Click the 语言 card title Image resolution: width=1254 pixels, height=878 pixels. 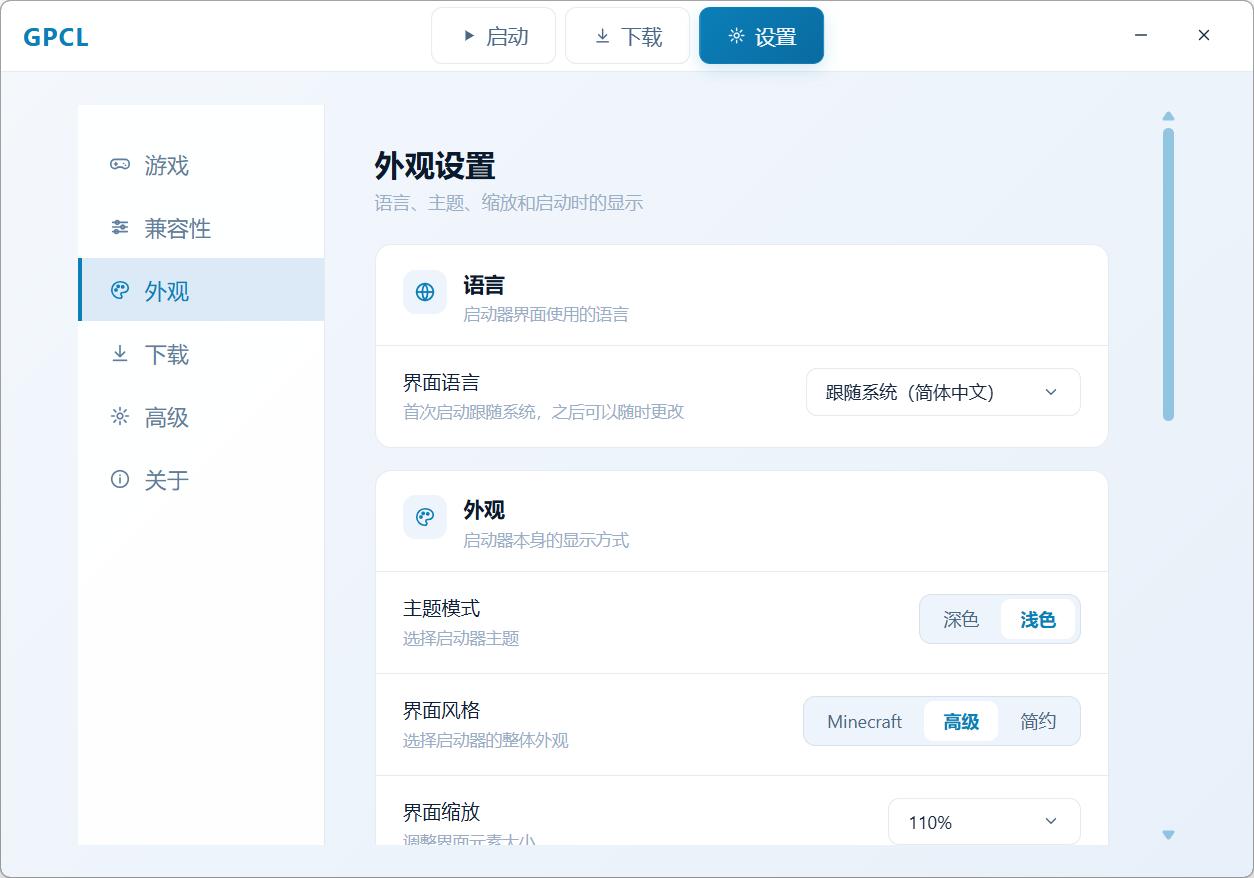tap(484, 285)
